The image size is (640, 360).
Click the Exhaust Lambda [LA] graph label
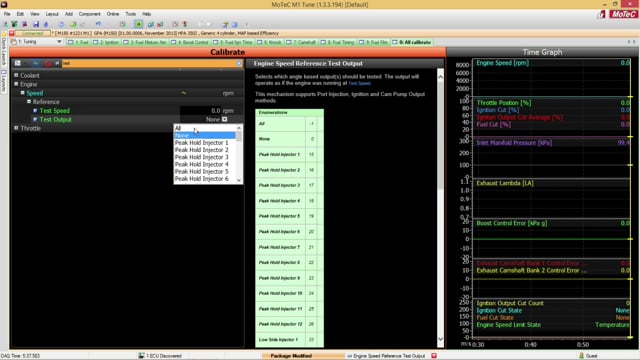pos(505,183)
